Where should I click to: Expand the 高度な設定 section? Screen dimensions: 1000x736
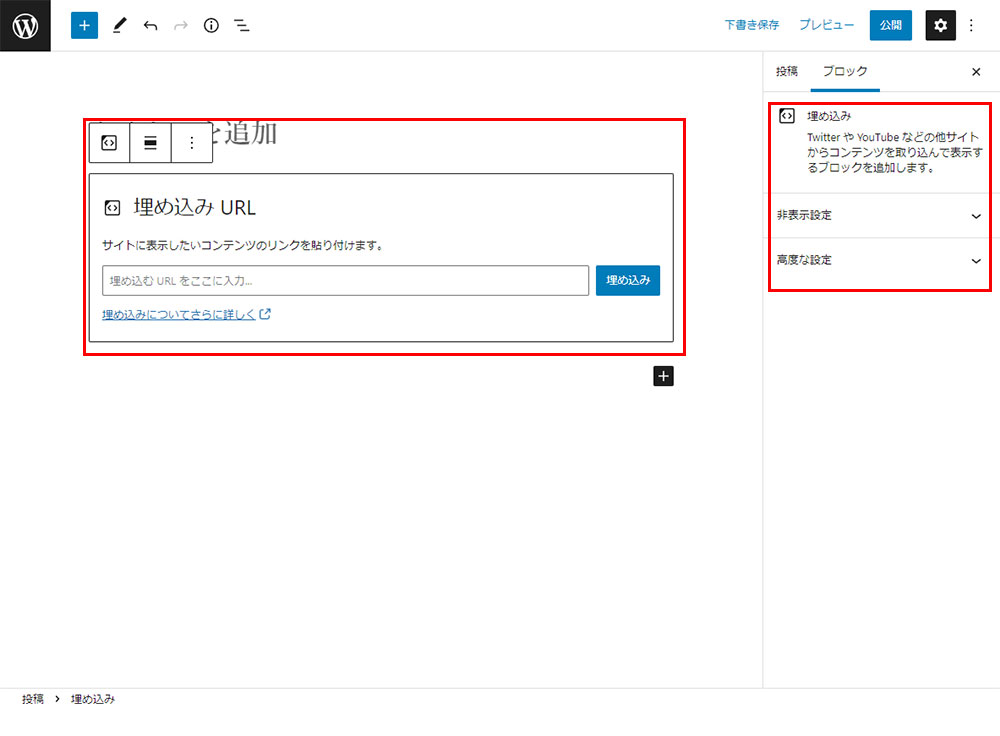click(879, 260)
